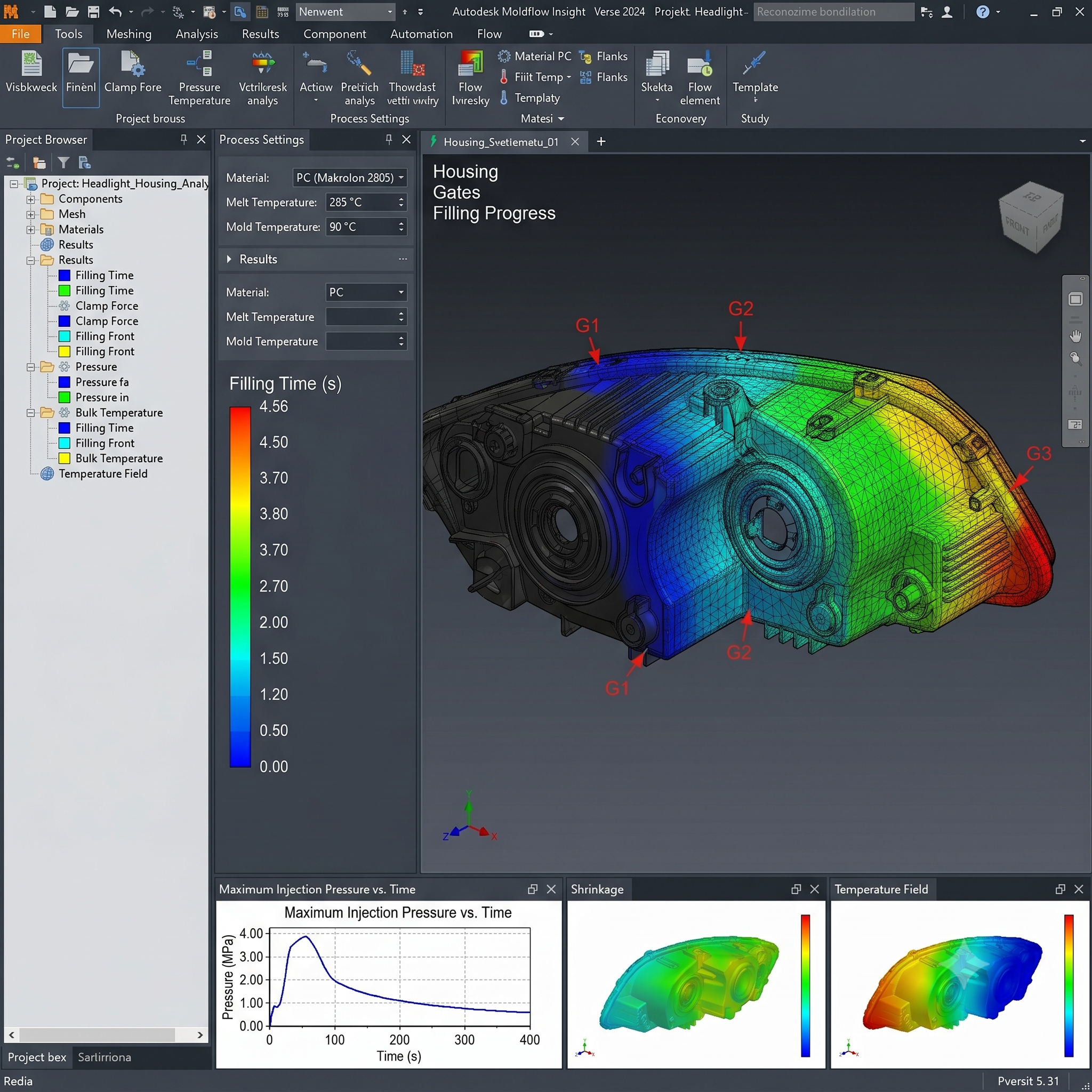
Task: Click the Filling Time color legend bar
Action: click(x=240, y=587)
